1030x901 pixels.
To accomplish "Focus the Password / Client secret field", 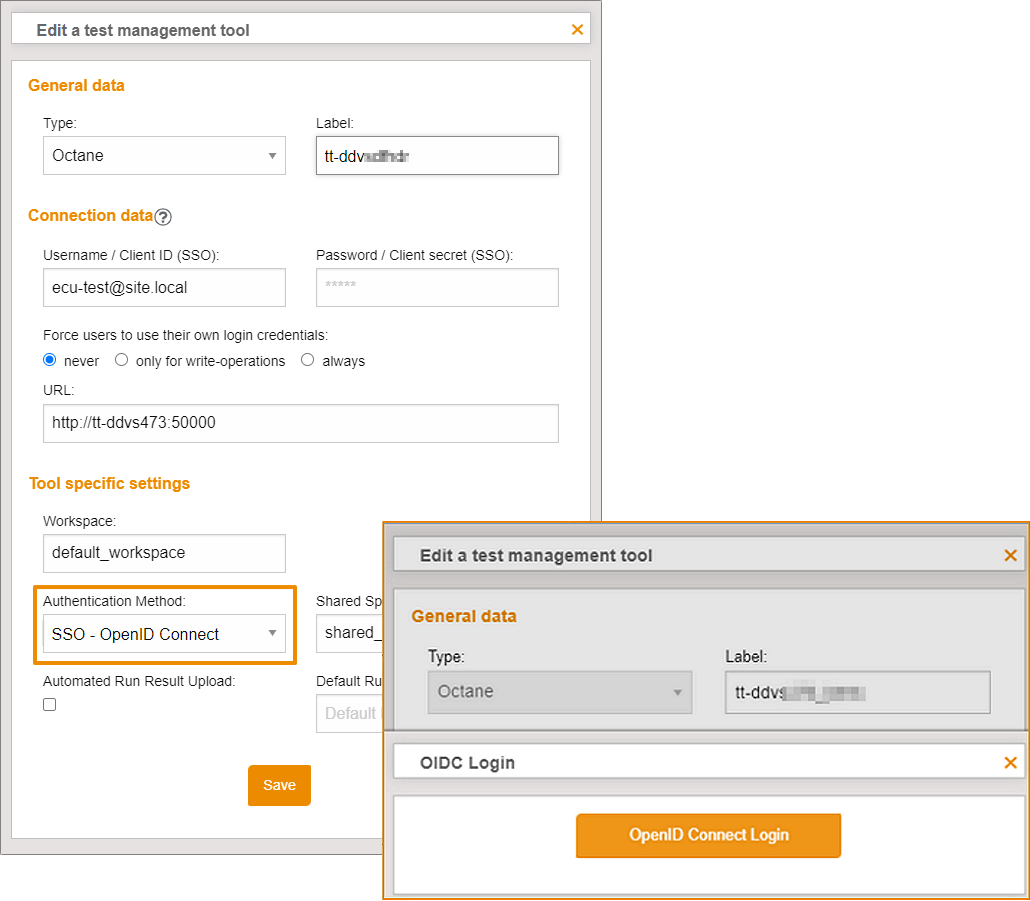I will point(437,288).
